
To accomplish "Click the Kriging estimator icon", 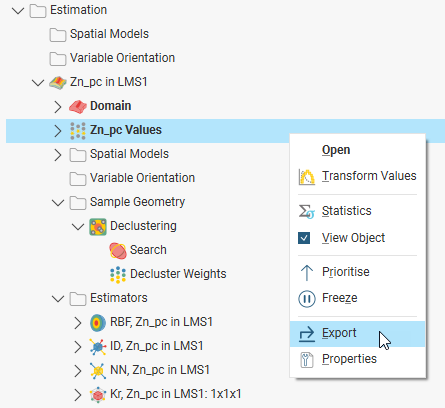I will 98,394.
